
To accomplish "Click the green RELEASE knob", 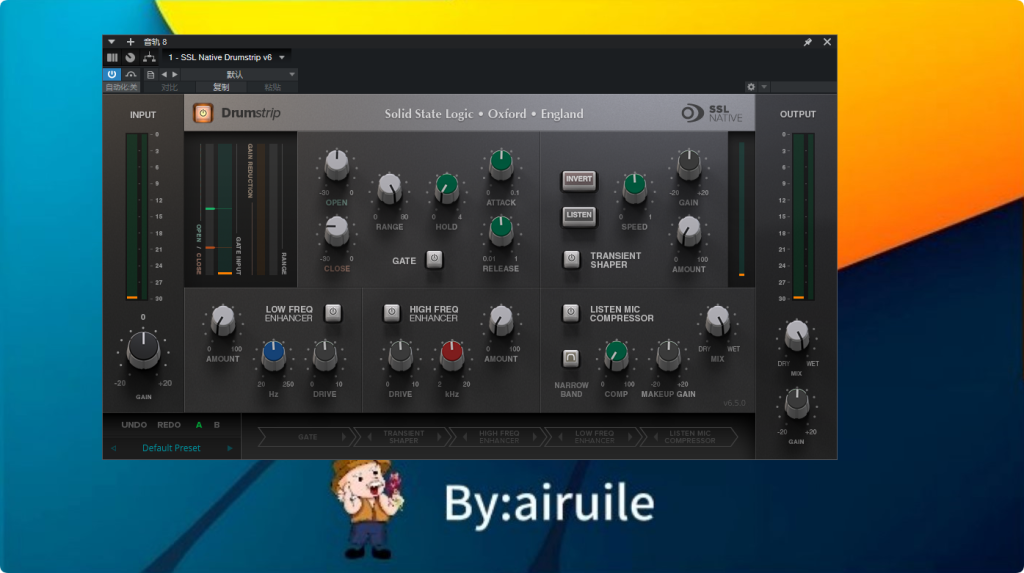I will 501,231.
